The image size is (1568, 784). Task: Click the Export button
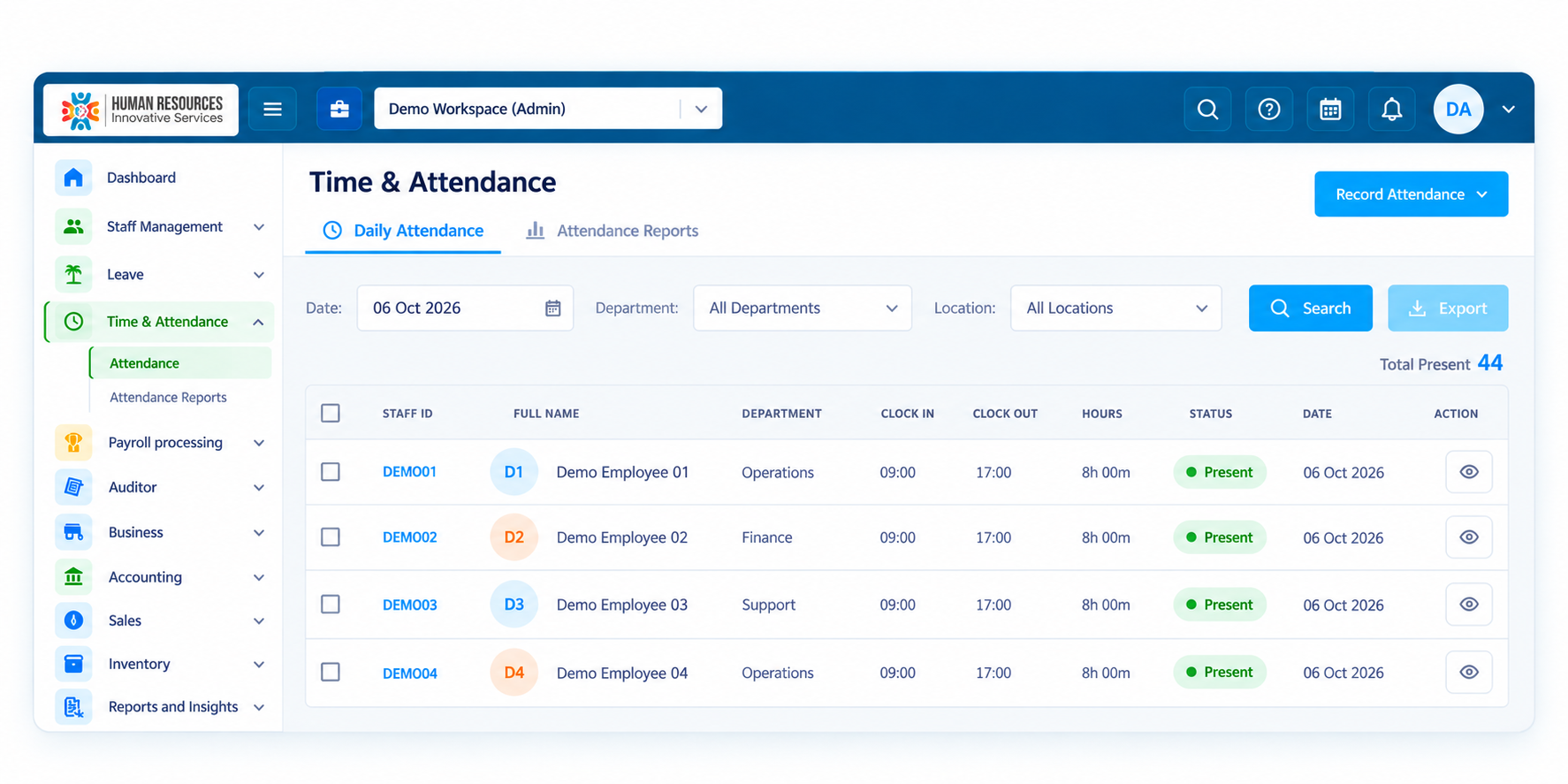click(x=1448, y=308)
